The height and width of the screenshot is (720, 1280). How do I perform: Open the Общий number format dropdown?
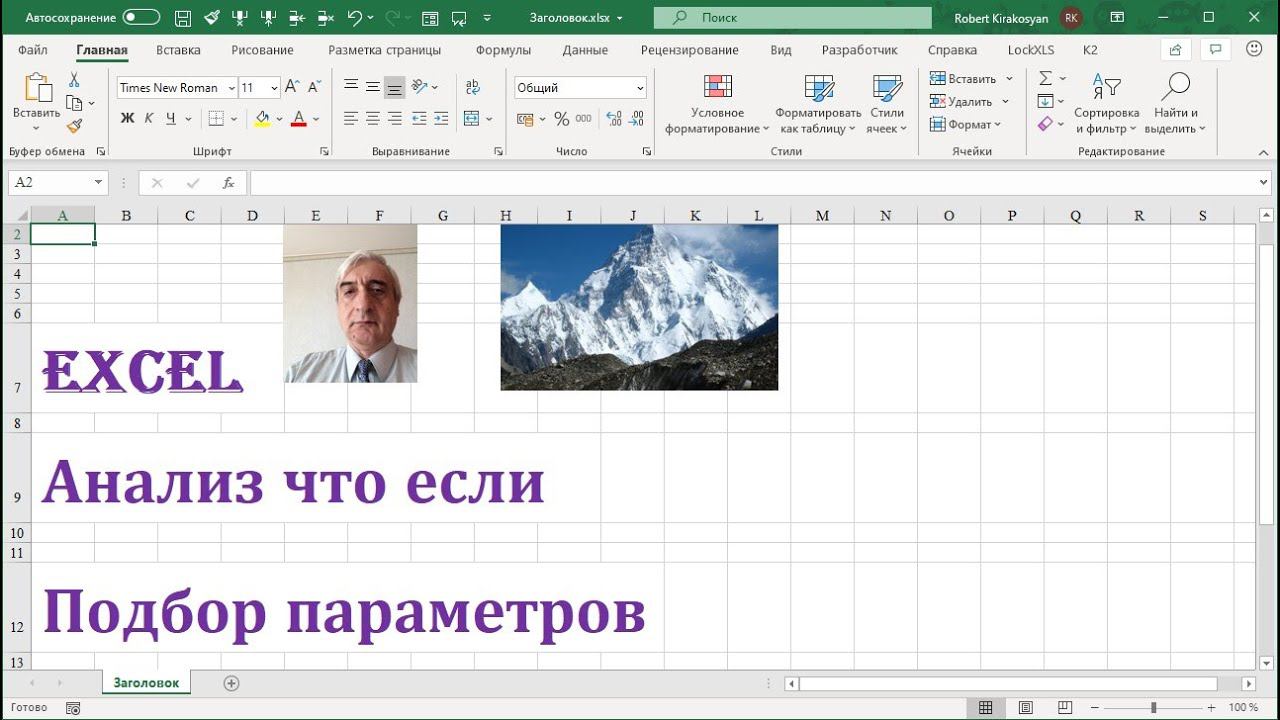[x=640, y=88]
